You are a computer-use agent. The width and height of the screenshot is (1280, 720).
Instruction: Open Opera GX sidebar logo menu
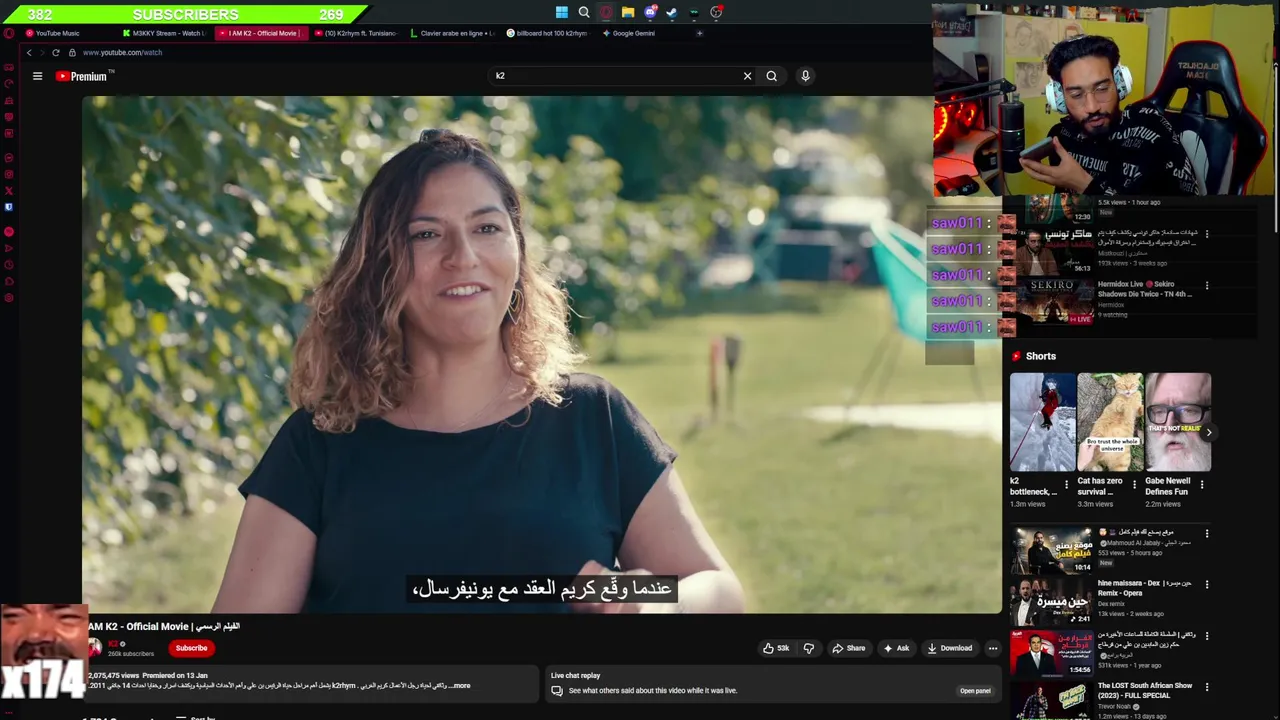[9, 33]
